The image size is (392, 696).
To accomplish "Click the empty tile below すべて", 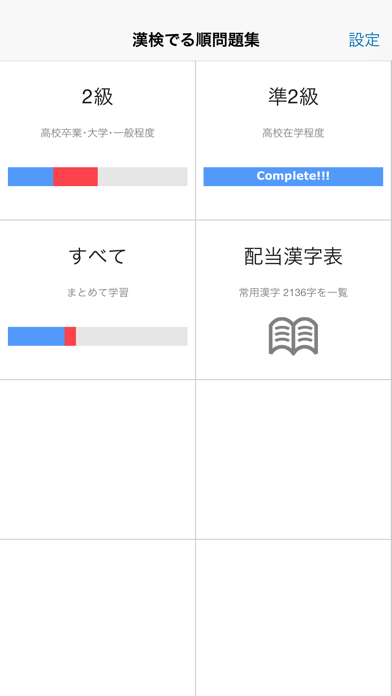I will pyautogui.click(x=97, y=459).
